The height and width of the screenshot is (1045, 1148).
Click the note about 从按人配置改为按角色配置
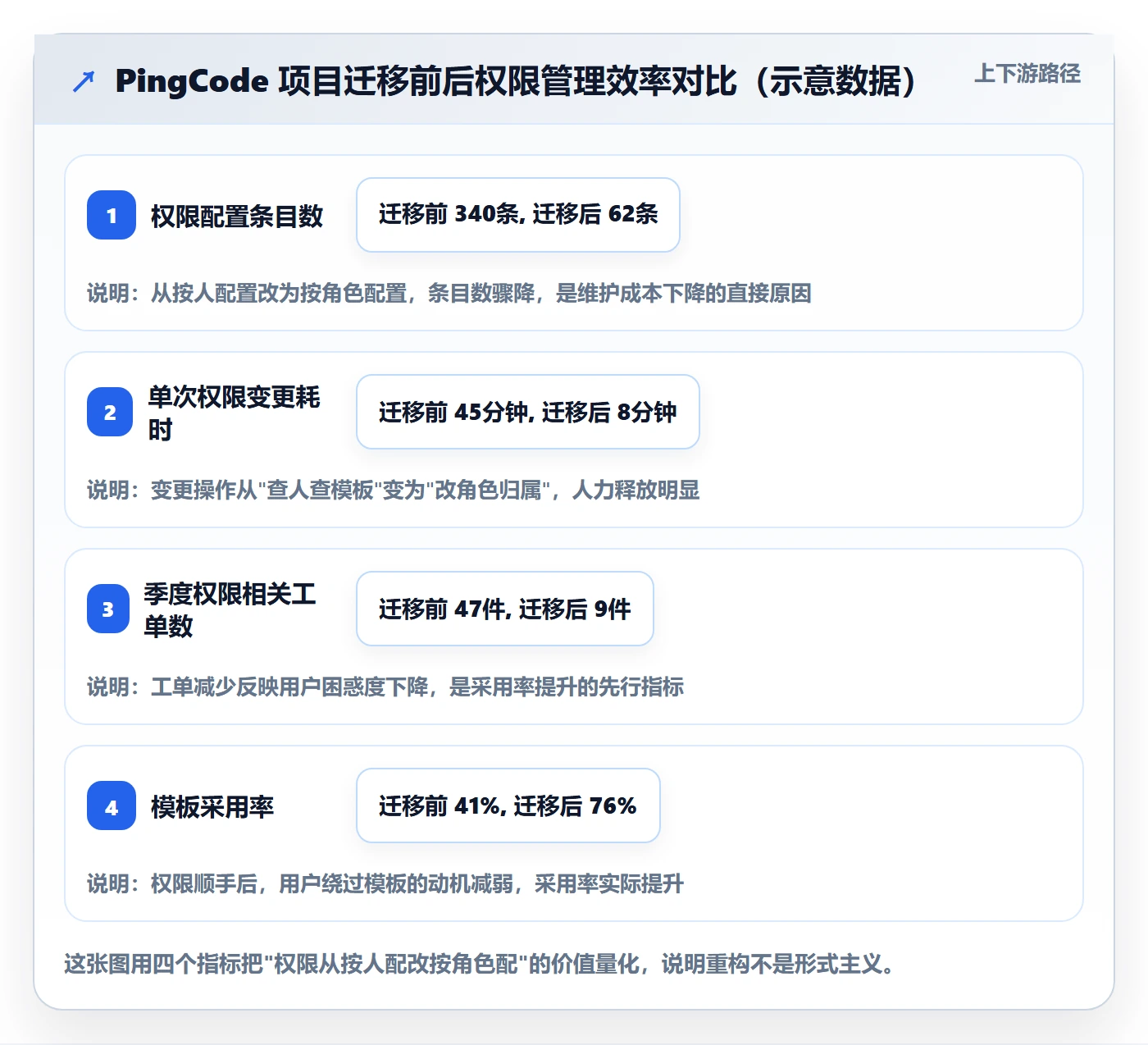[449, 293]
